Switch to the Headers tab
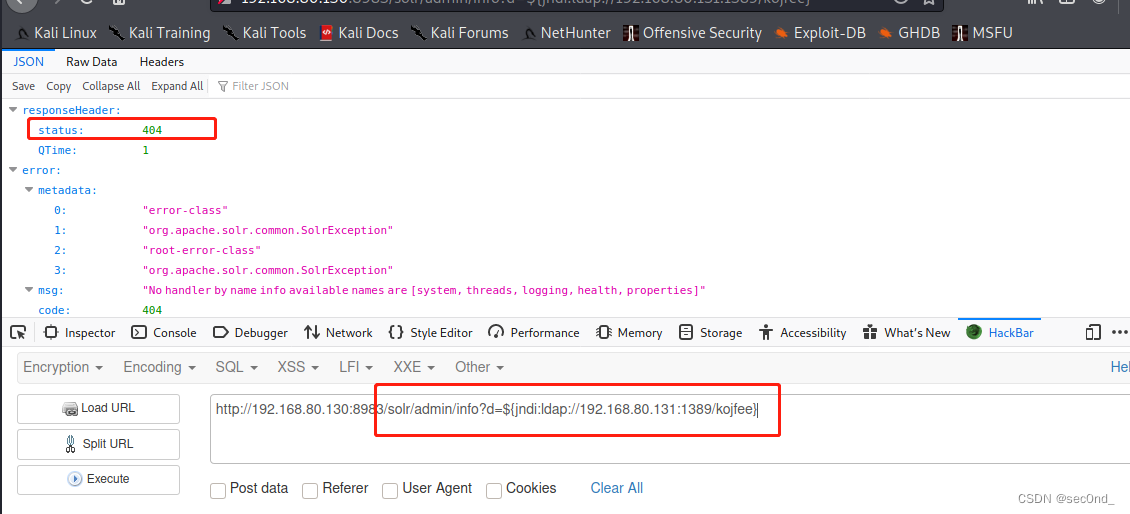1130x514 pixels. click(161, 61)
